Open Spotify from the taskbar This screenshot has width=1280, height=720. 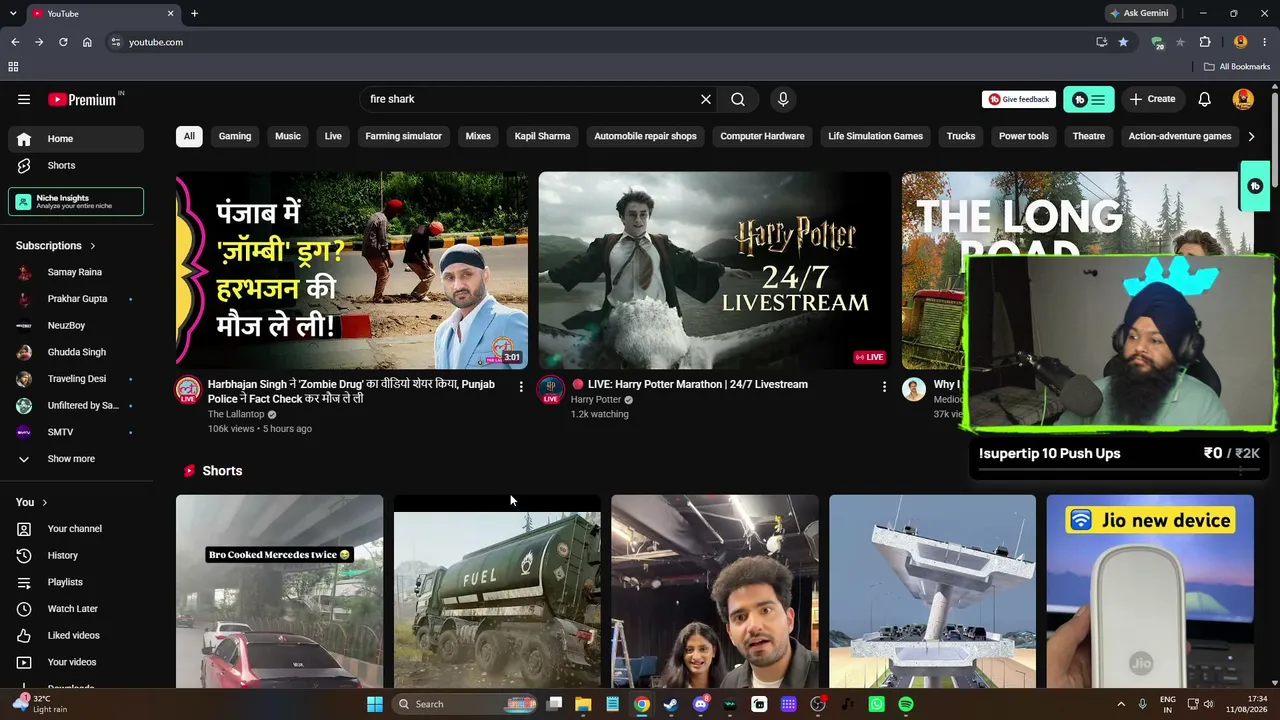tap(906, 704)
